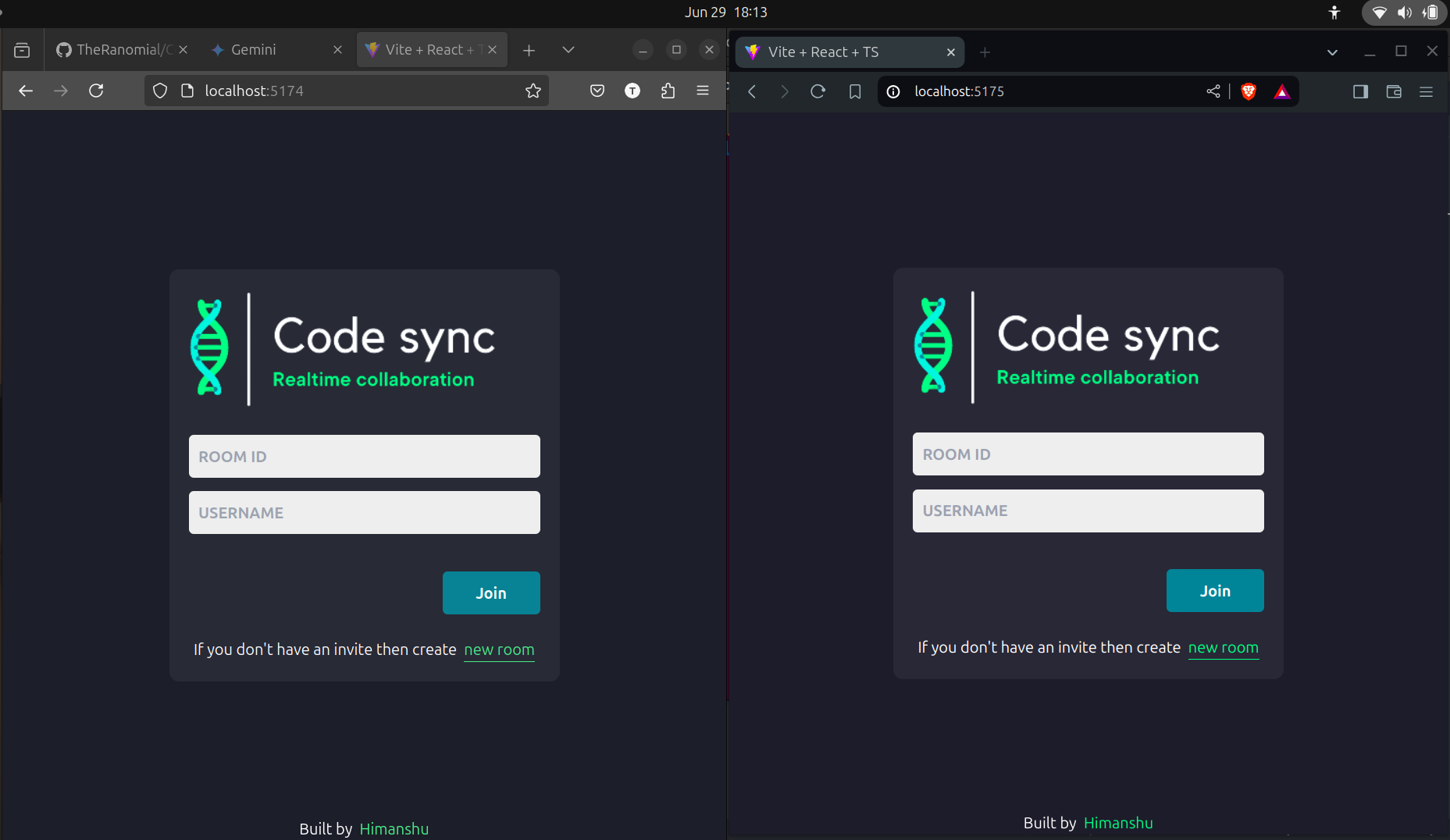Show site information for localhost:5174
This screenshot has height=840, width=1450.
tap(187, 91)
